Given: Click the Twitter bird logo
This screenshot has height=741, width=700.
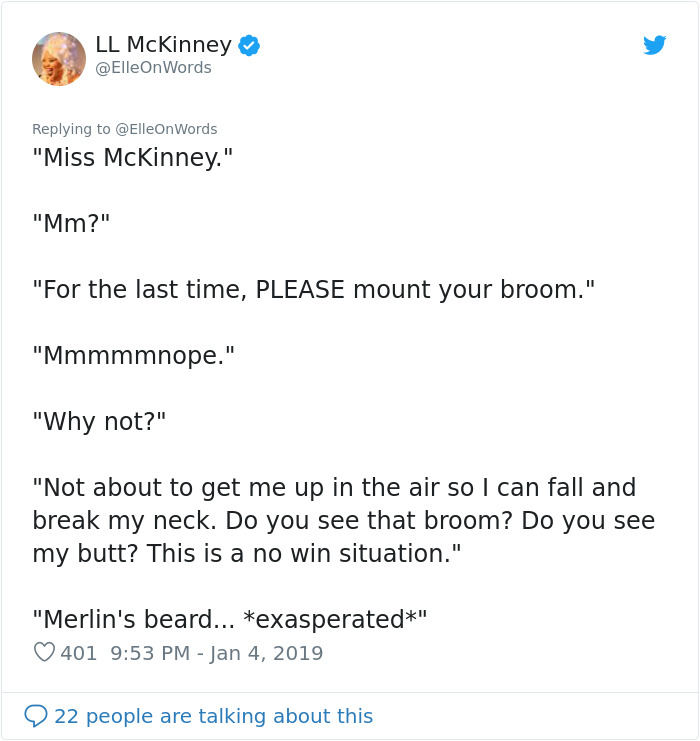Looking at the screenshot, I should (654, 45).
